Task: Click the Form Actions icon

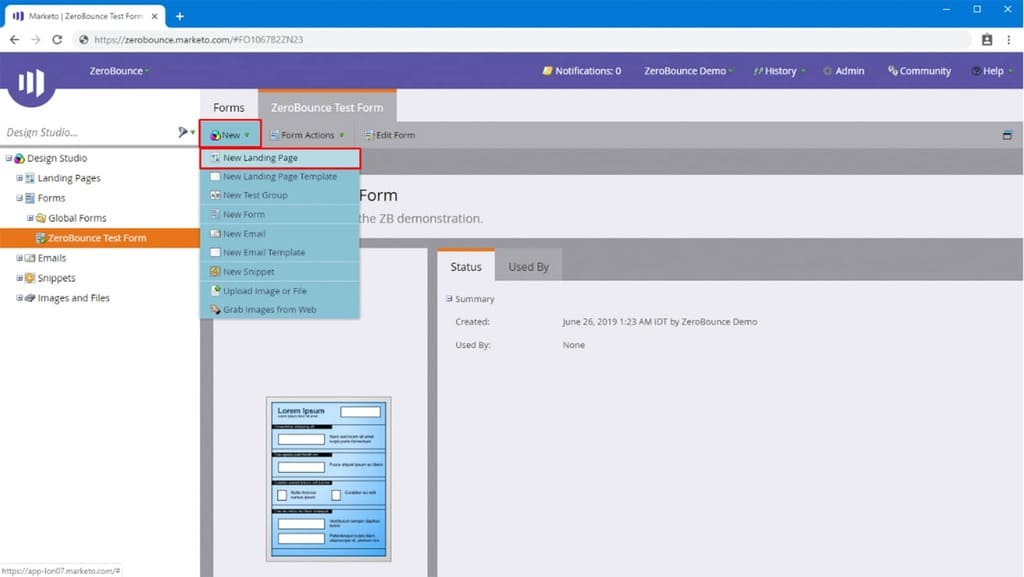Action: pos(275,135)
